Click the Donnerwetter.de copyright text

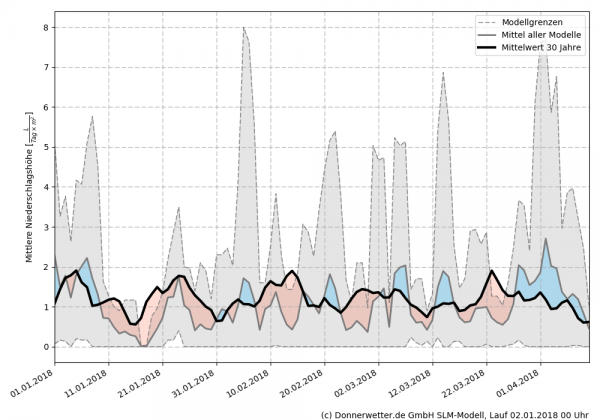coord(454,413)
